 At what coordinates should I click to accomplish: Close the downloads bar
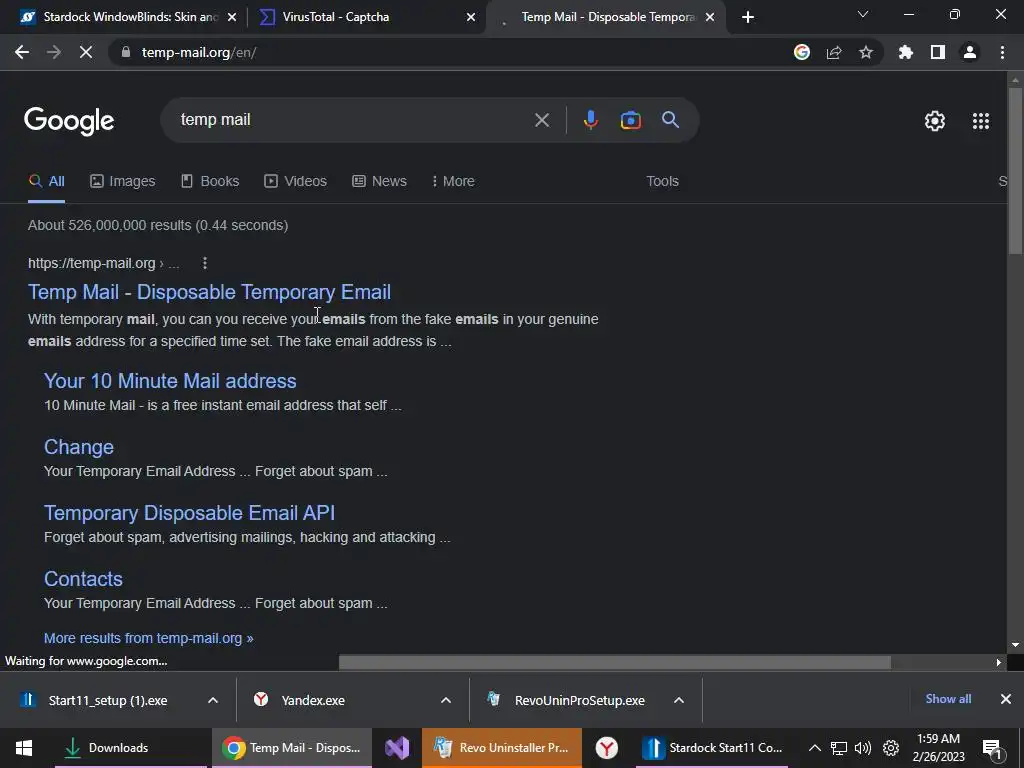1006,699
